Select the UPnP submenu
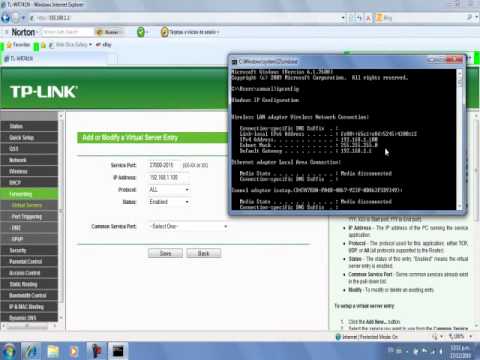480x360 pixels. pos(29,239)
